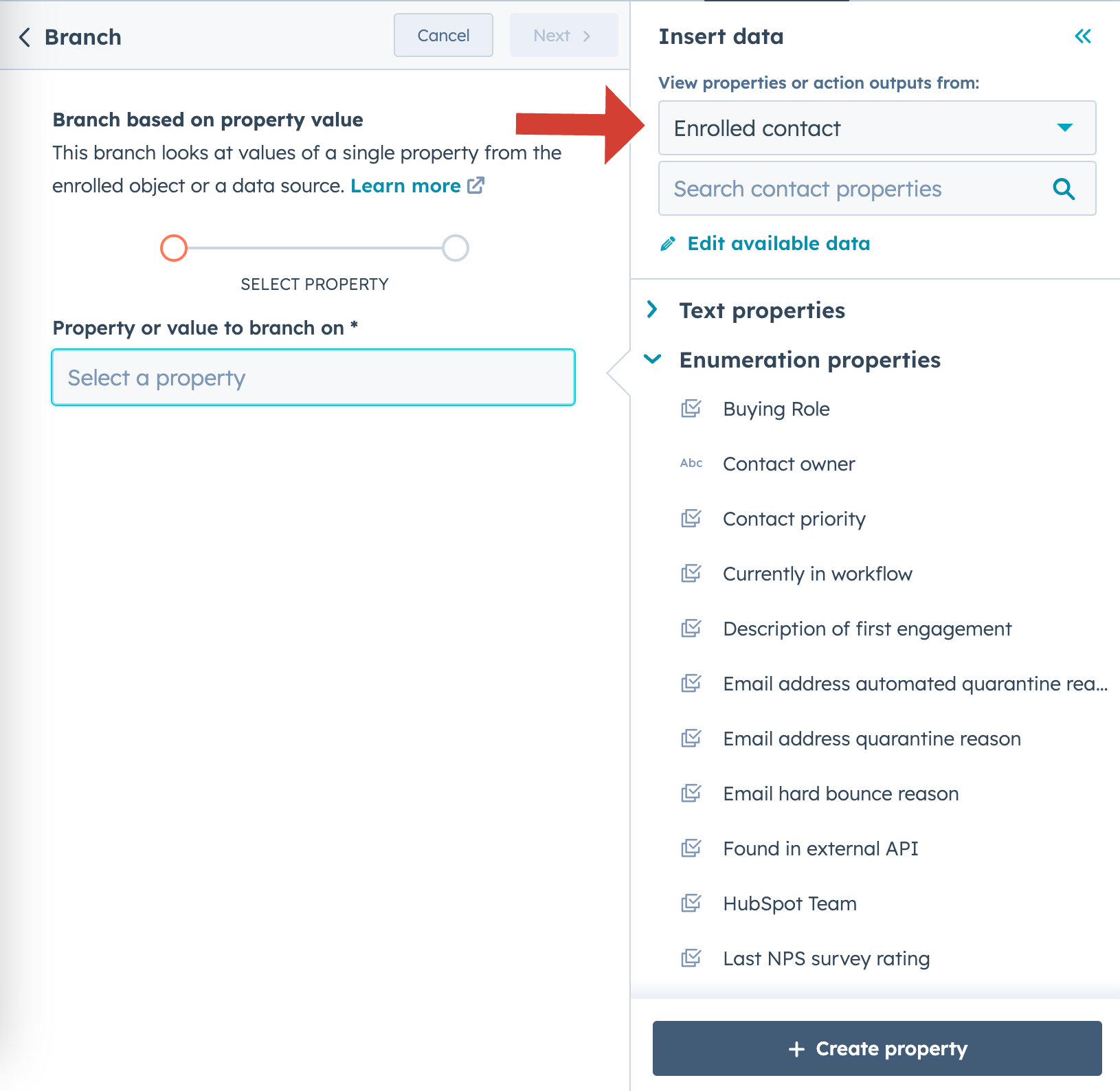1120x1091 pixels.
Task: Click the back arrow beside Branch
Action: [x=25, y=37]
